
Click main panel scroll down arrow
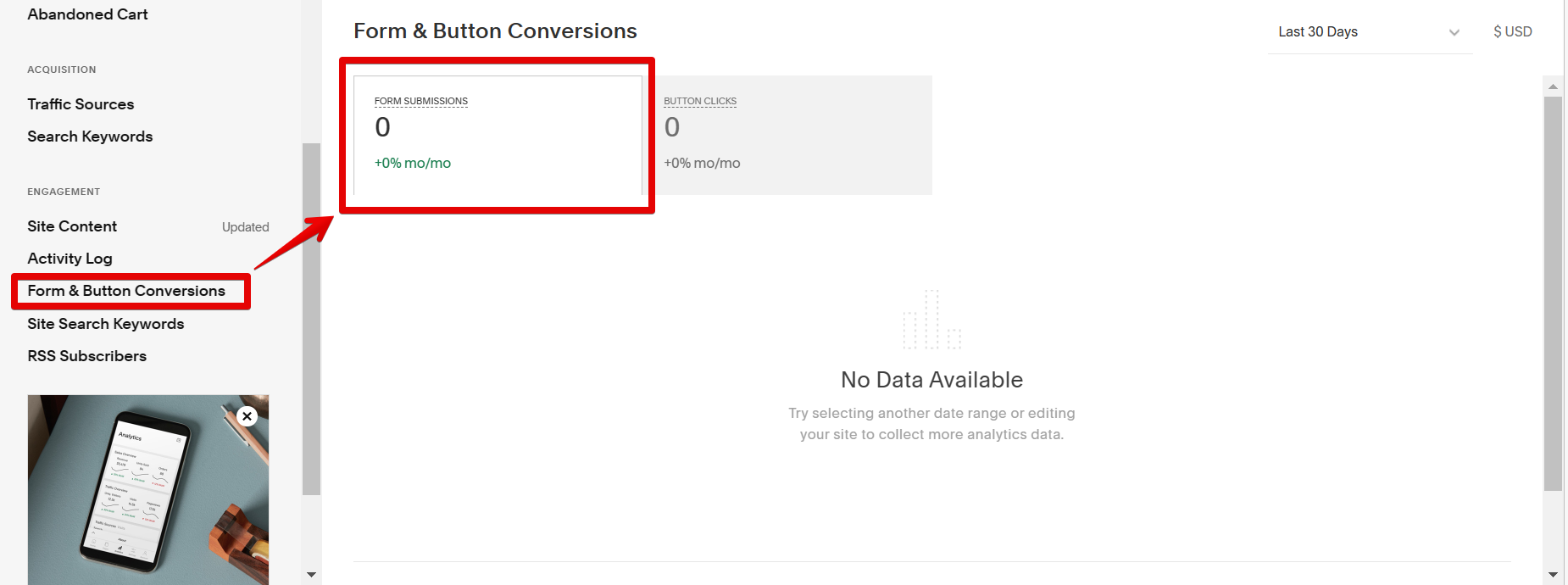1553,575
